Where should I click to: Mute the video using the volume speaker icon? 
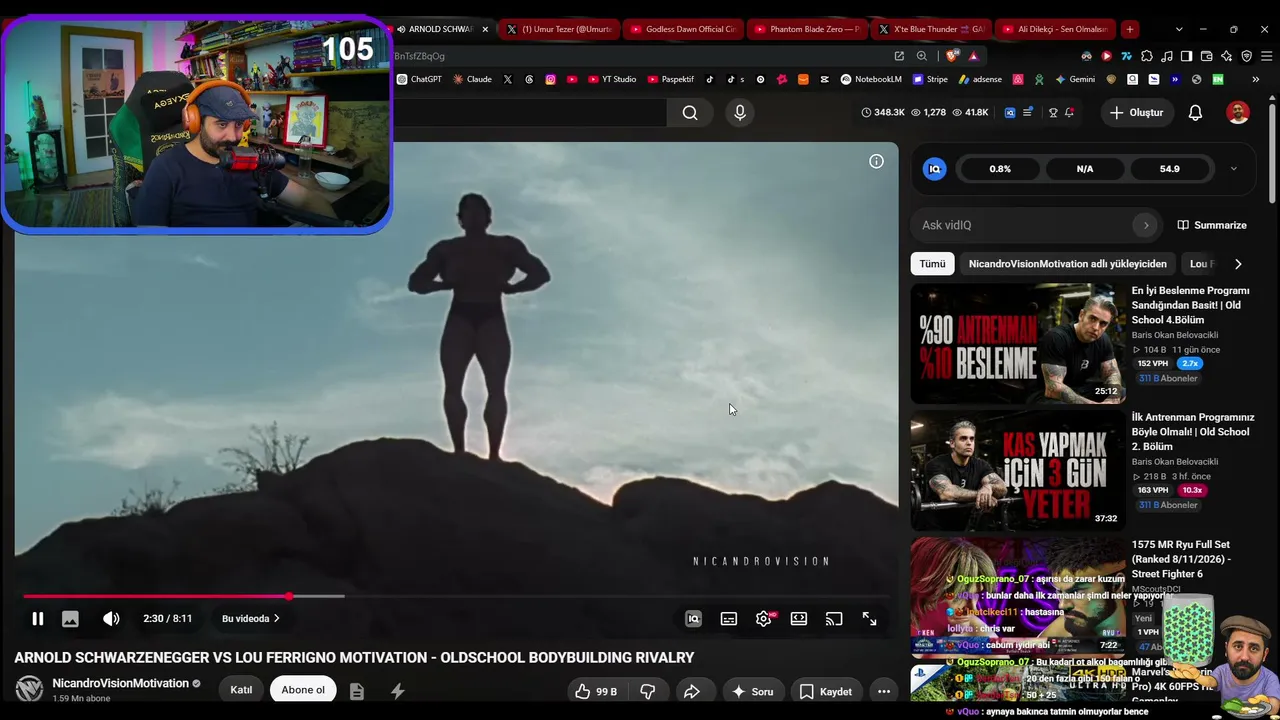pos(111,619)
